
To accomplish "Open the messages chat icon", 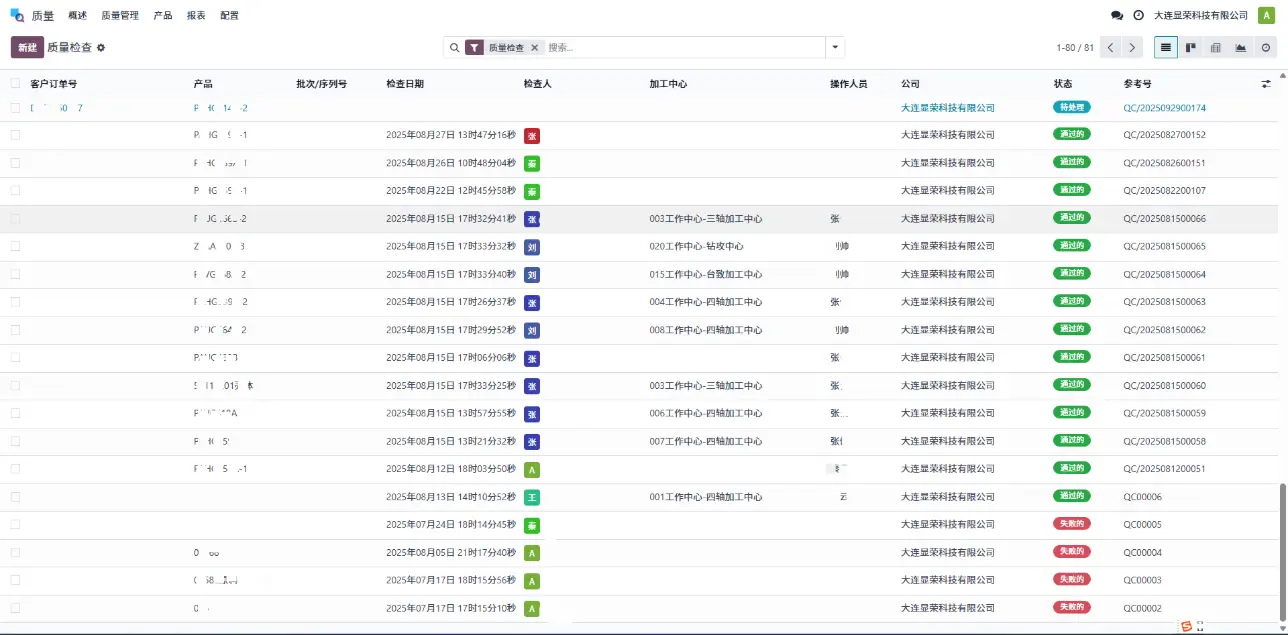I will tap(1117, 16).
